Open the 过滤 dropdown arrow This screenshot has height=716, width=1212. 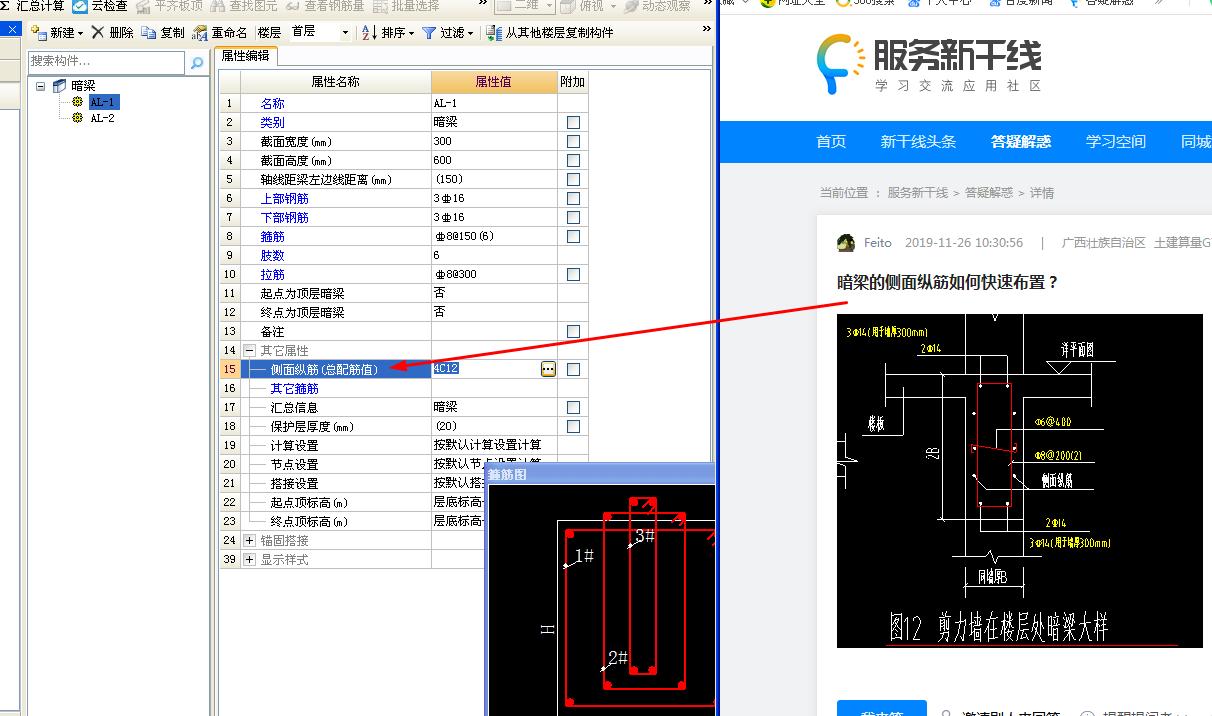tap(471, 33)
